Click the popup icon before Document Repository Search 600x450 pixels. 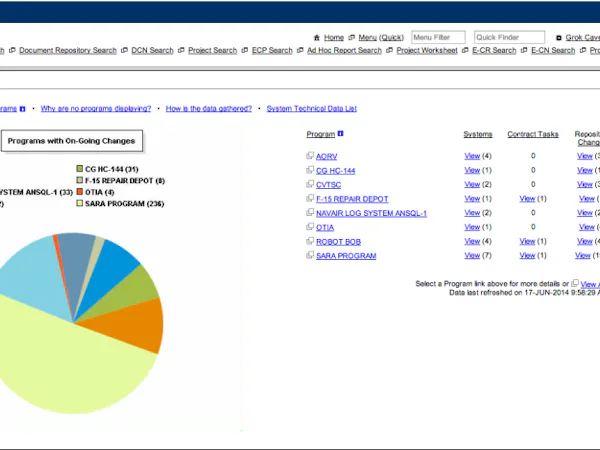(12, 50)
